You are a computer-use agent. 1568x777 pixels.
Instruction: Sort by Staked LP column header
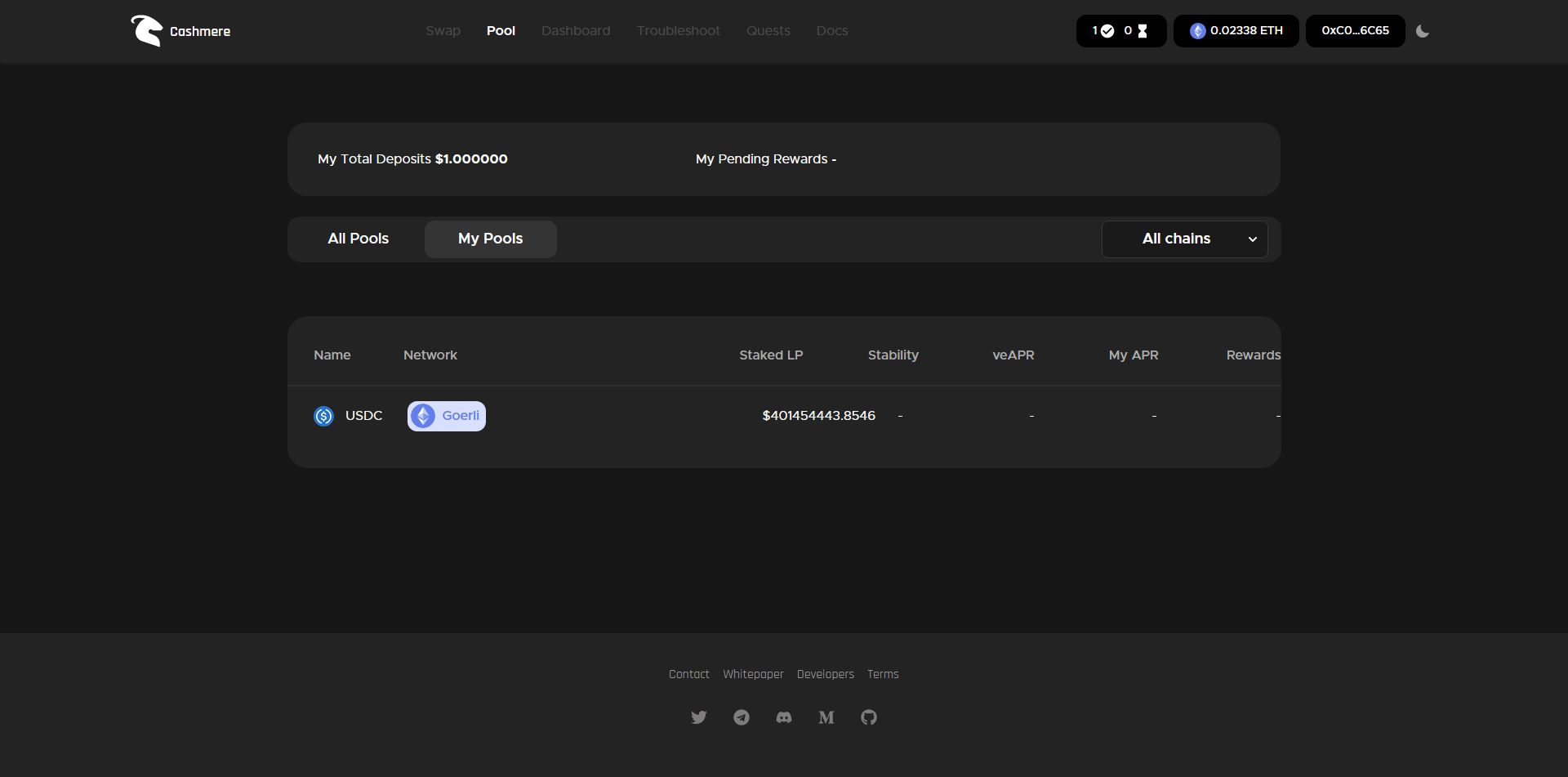pos(771,355)
